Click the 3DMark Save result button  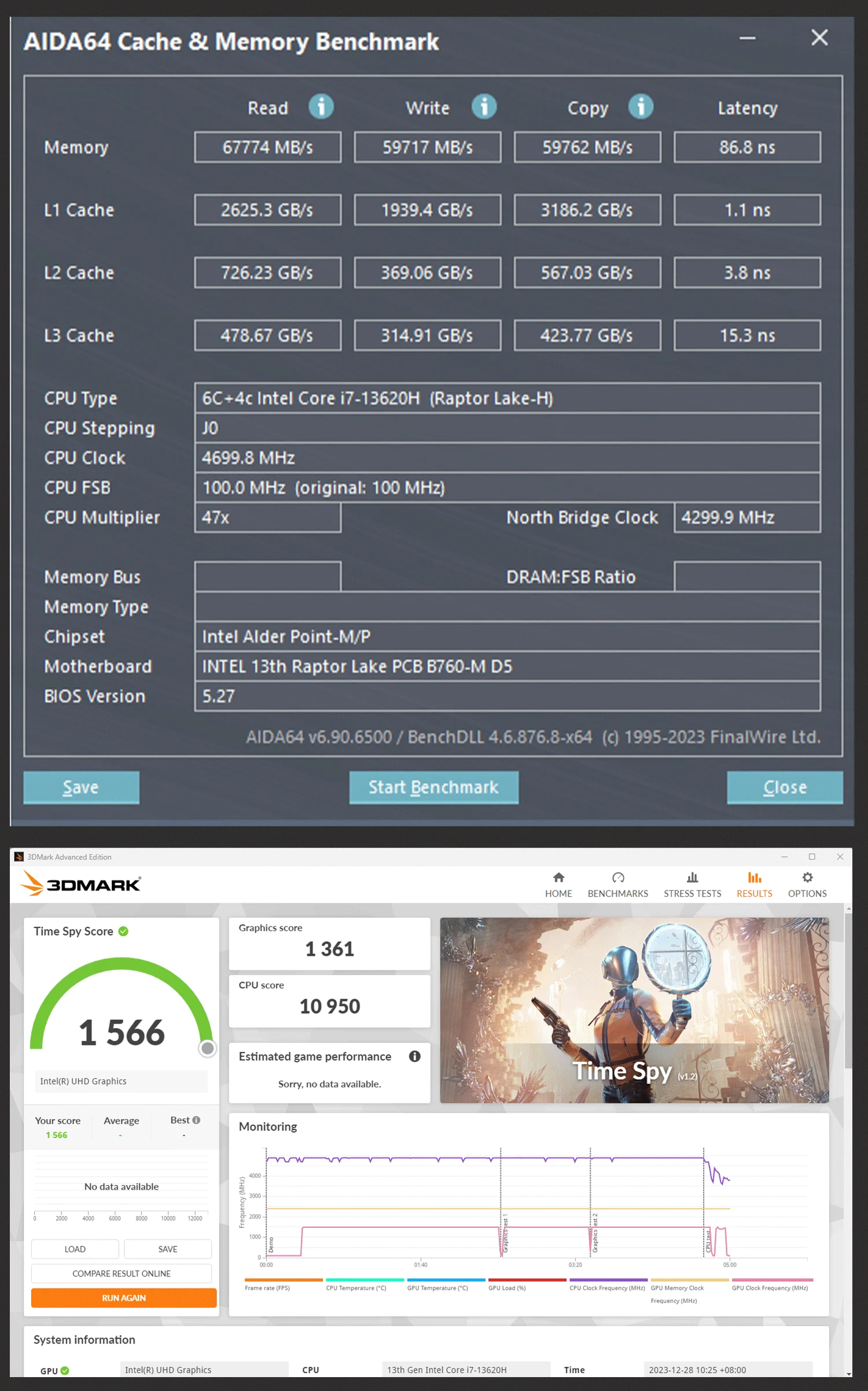pyautogui.click(x=168, y=1249)
